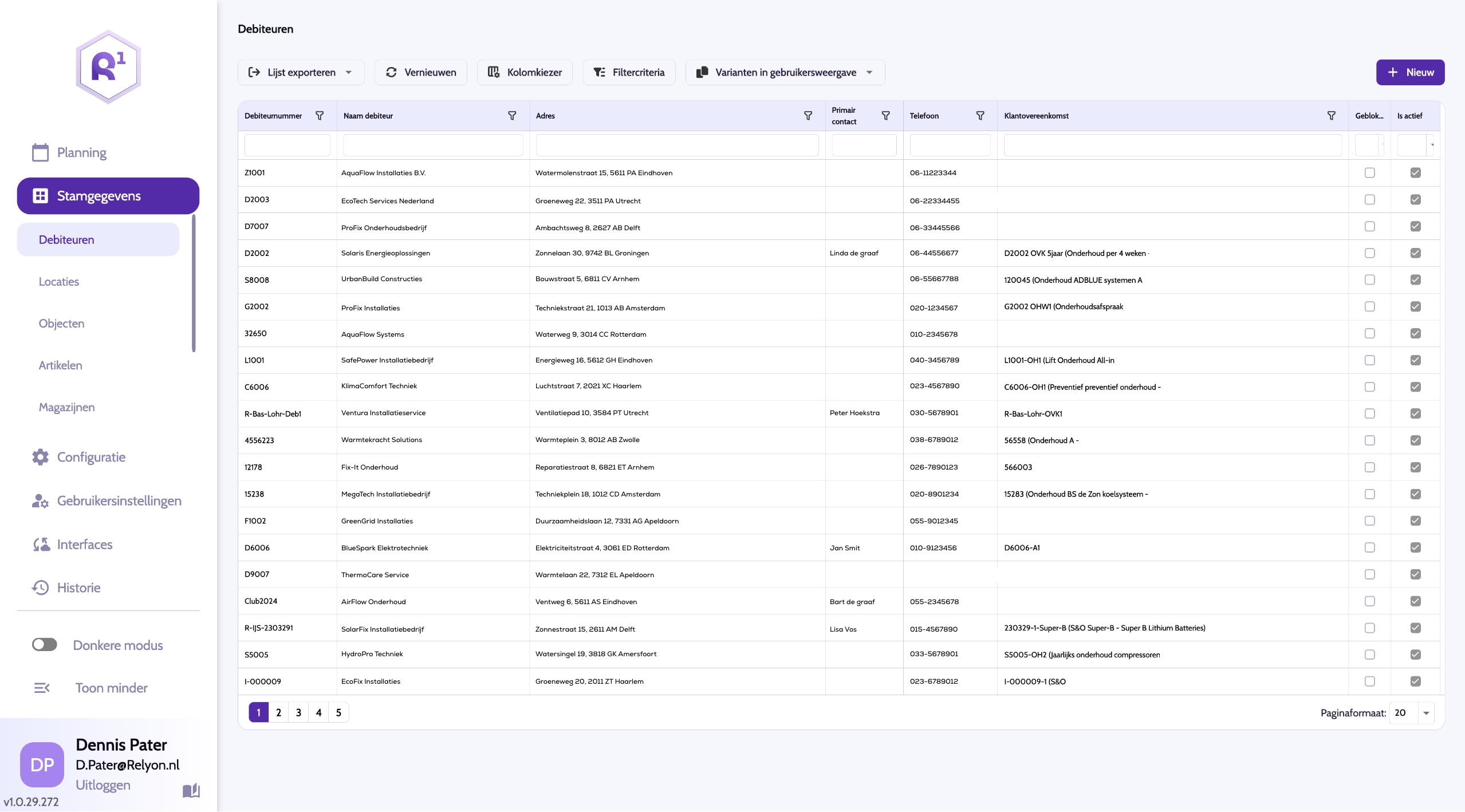Click the sidebar submenu scrollbar
Viewport: 1465px width, 812px height.
(x=194, y=283)
